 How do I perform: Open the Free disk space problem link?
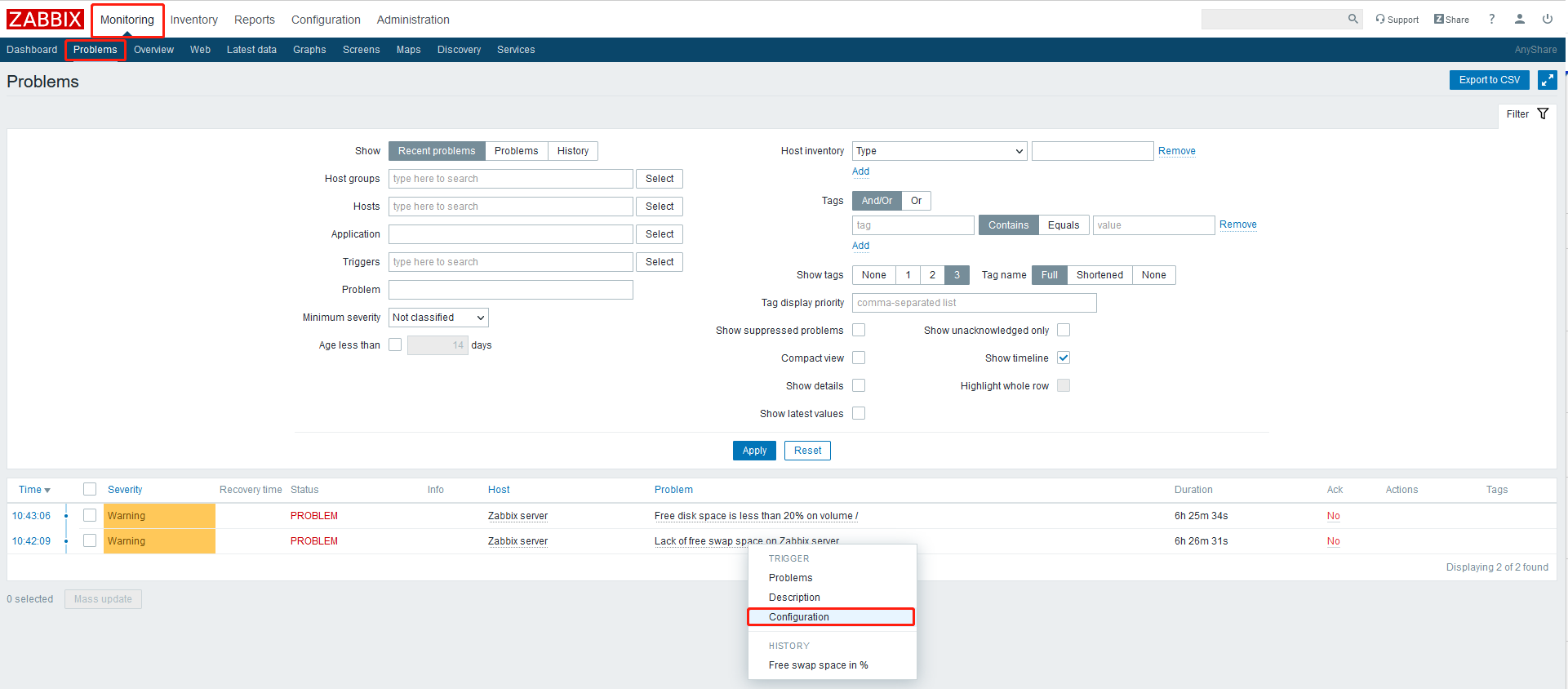click(x=756, y=516)
